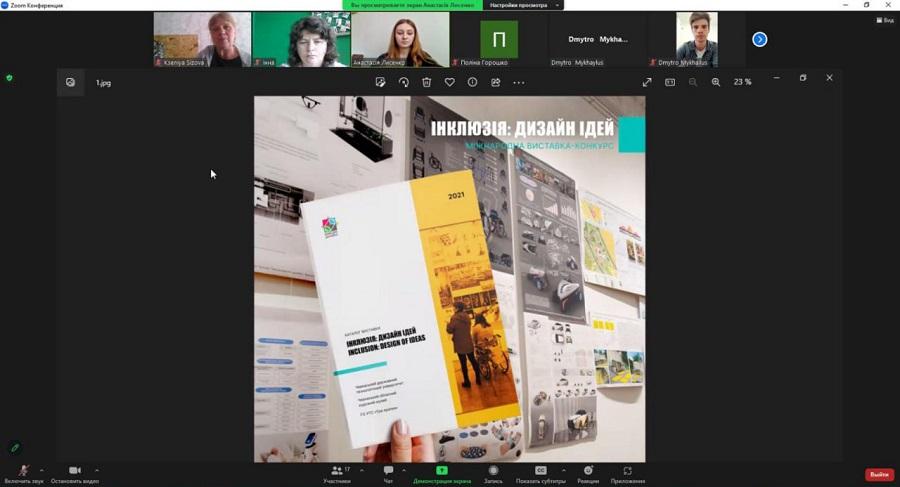
Task: Select Поліна Горошко's participant tile
Action: click(499, 40)
